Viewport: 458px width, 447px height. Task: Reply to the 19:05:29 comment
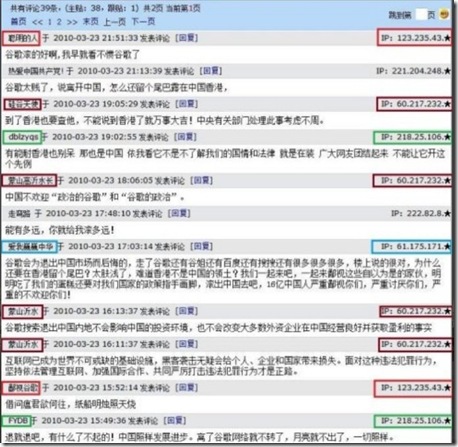coord(187,104)
